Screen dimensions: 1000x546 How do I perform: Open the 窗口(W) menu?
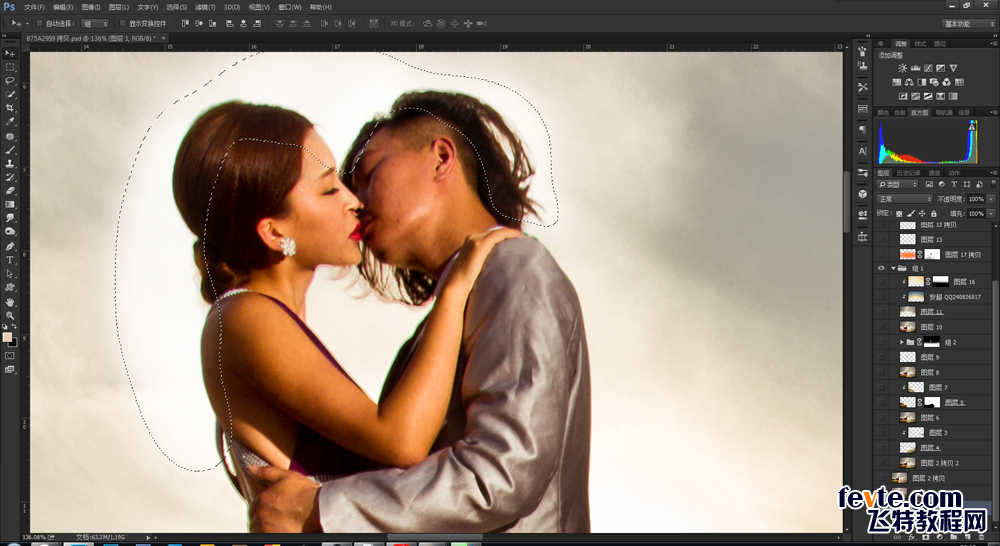tap(290, 7)
